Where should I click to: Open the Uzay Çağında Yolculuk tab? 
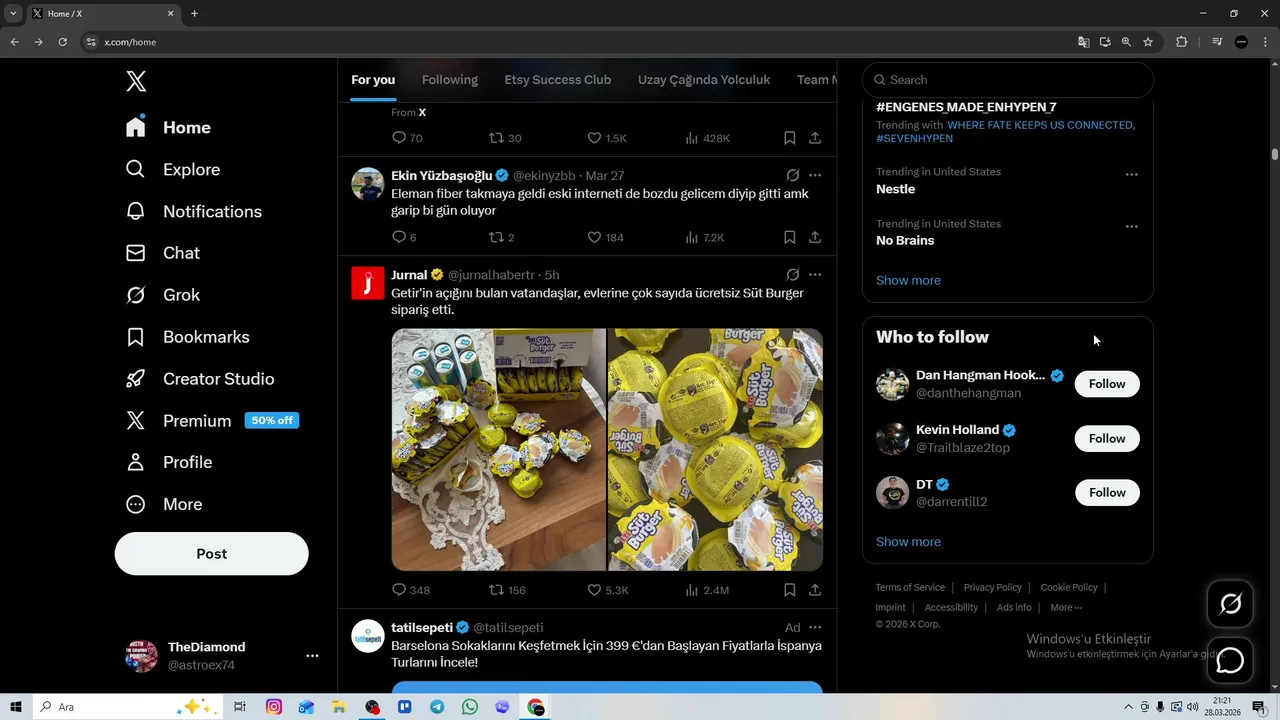(704, 80)
